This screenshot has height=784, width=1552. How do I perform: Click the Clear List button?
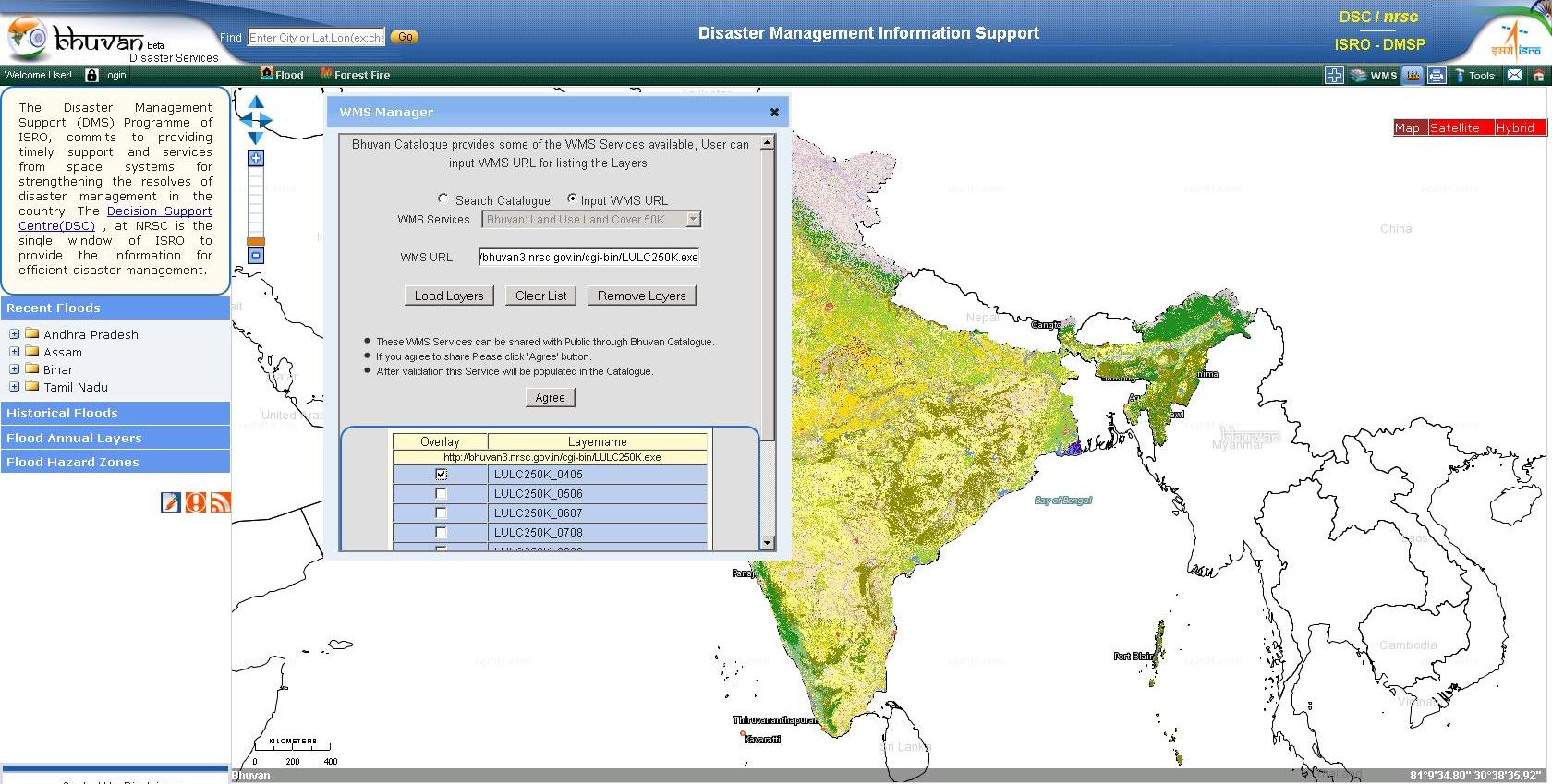pos(541,296)
